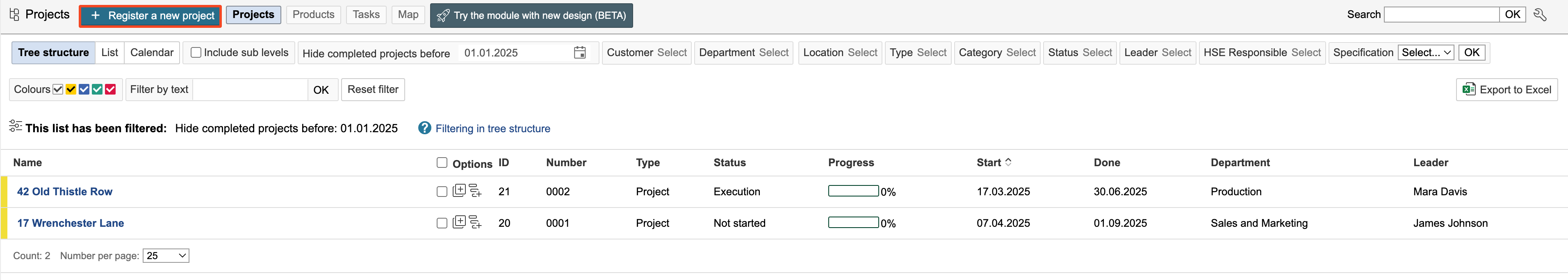
Task: Click Register a new project button
Action: pyautogui.click(x=150, y=15)
